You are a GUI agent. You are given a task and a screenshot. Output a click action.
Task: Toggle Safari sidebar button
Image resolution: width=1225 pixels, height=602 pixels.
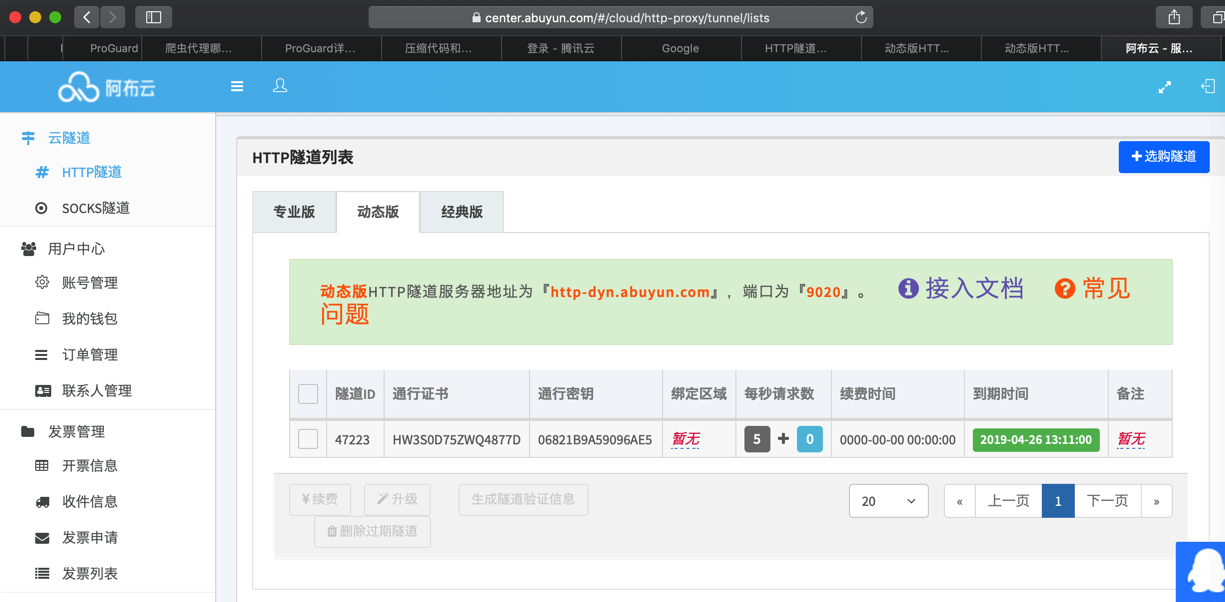point(153,17)
